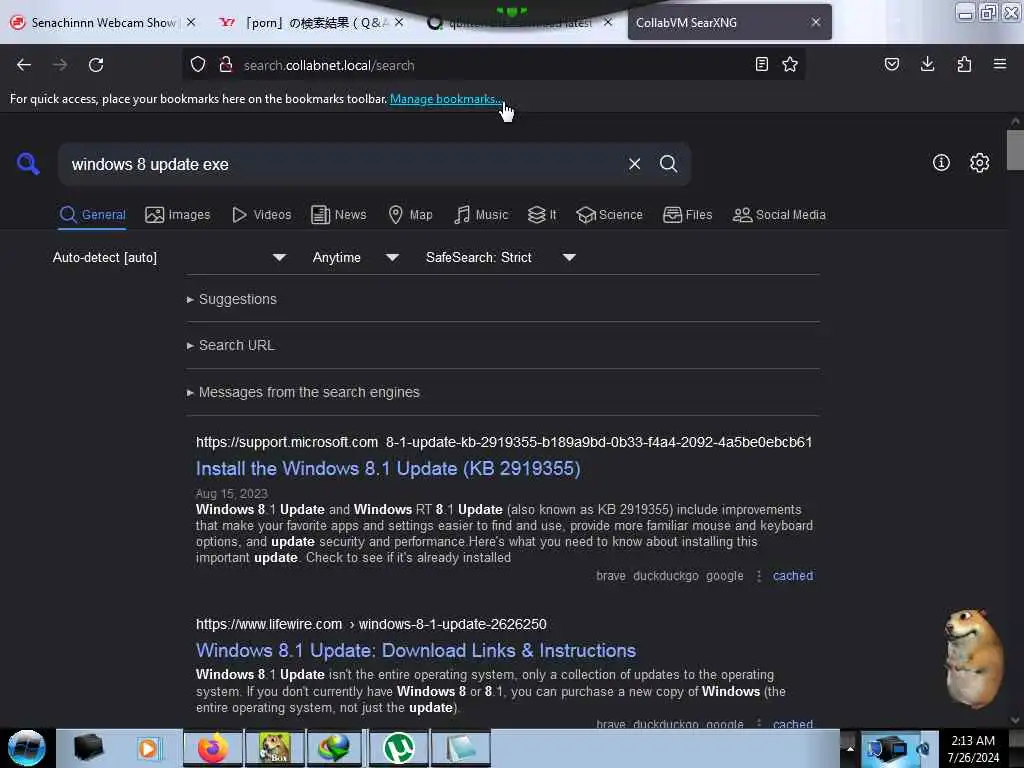Viewport: 1024px width, 768px height.
Task: Go back with the browser back arrow
Action: [24, 65]
